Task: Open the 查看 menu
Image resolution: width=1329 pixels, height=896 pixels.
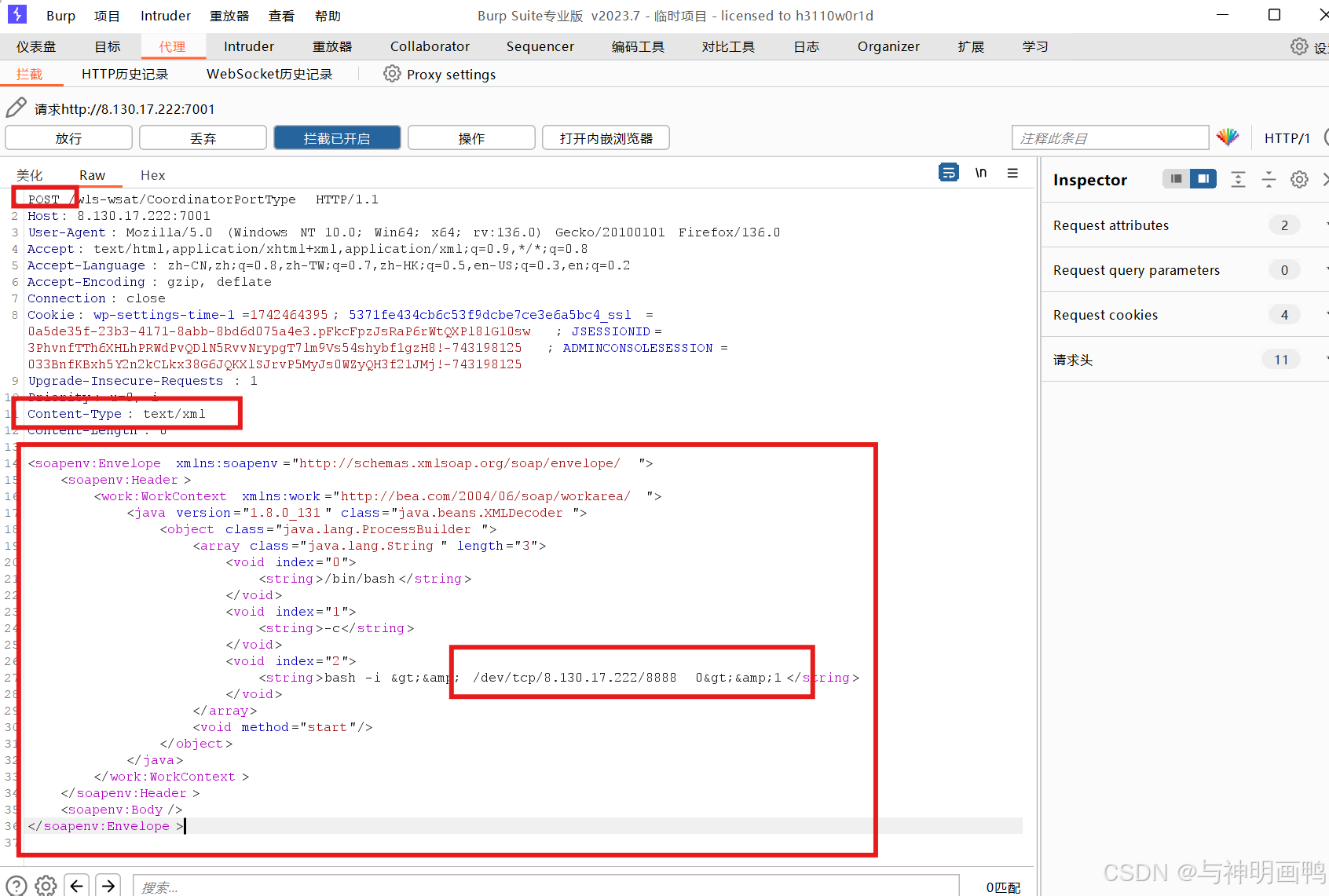Action: point(281,16)
